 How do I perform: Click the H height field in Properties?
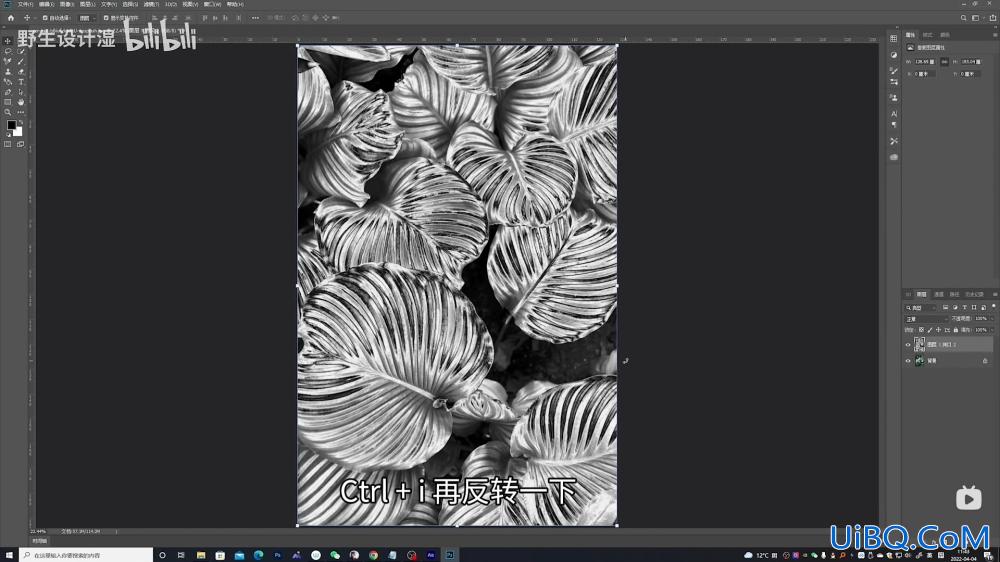pos(971,62)
